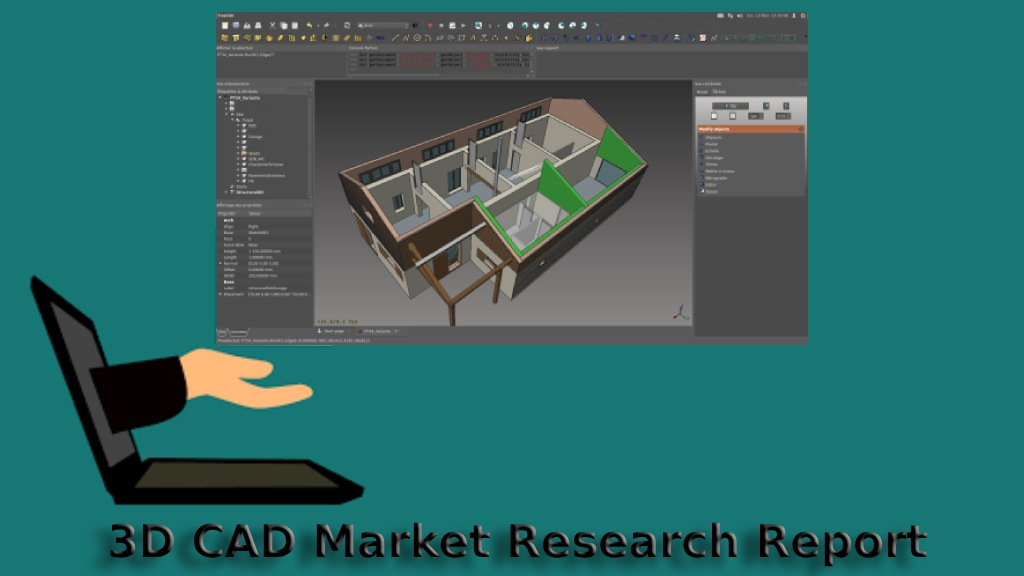Select the Draft Line tool

pyautogui.click(x=395, y=38)
